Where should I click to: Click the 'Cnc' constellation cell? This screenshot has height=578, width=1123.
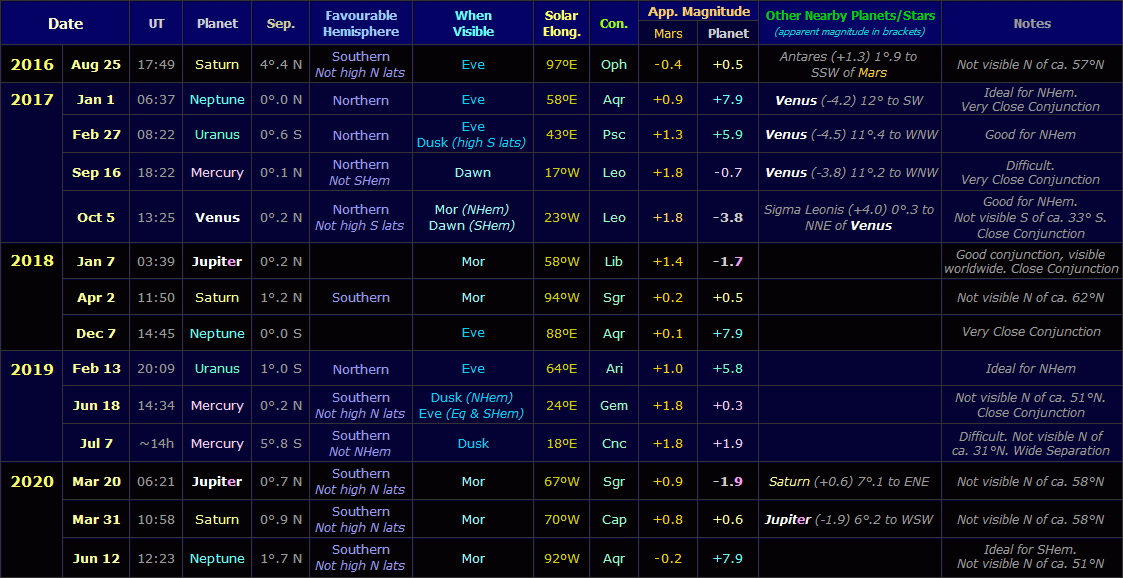pyautogui.click(x=614, y=444)
